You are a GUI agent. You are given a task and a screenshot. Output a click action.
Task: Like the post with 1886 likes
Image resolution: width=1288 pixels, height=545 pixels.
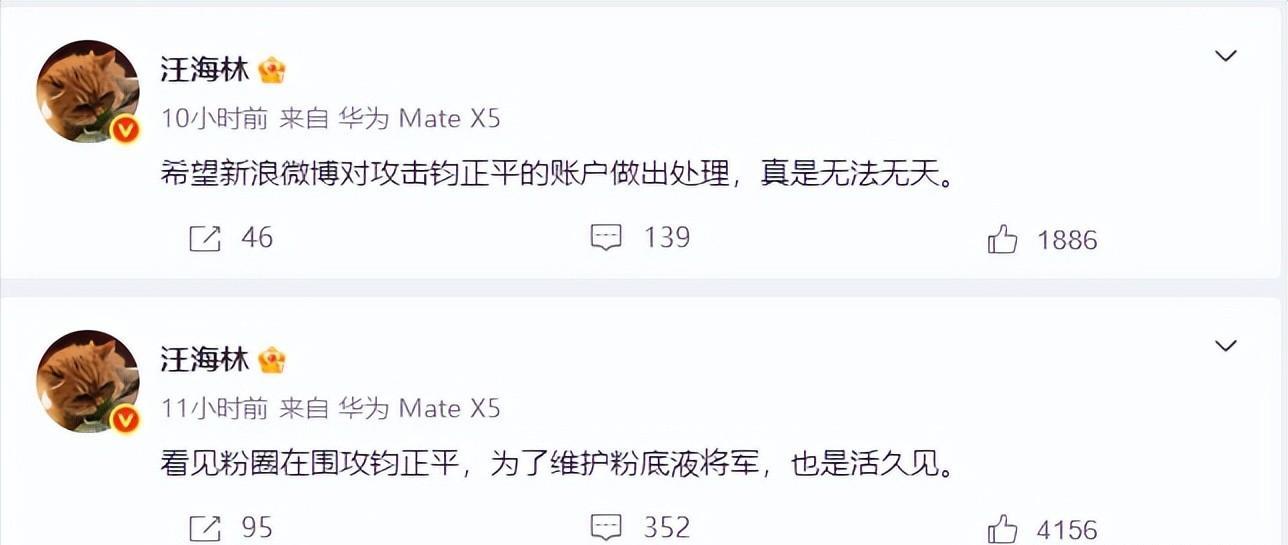click(1002, 239)
